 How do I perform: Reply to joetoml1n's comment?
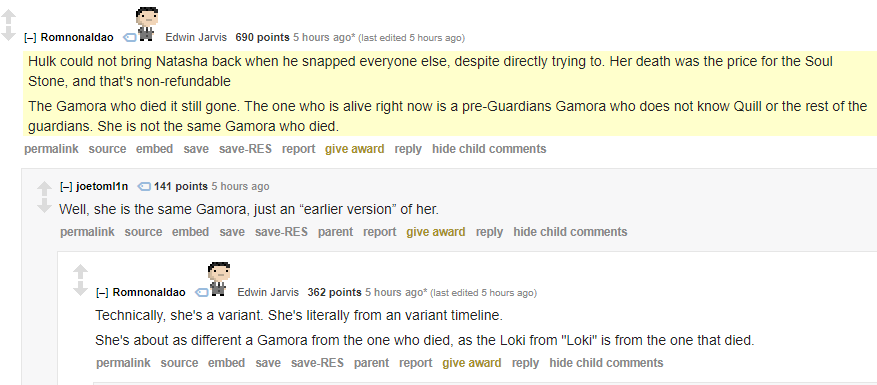489,232
